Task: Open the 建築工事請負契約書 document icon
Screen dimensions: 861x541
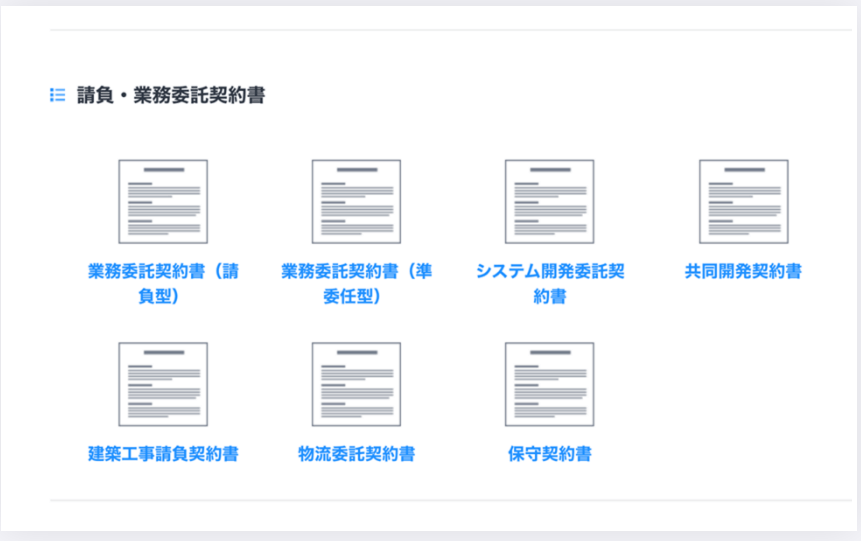Action: tap(163, 384)
